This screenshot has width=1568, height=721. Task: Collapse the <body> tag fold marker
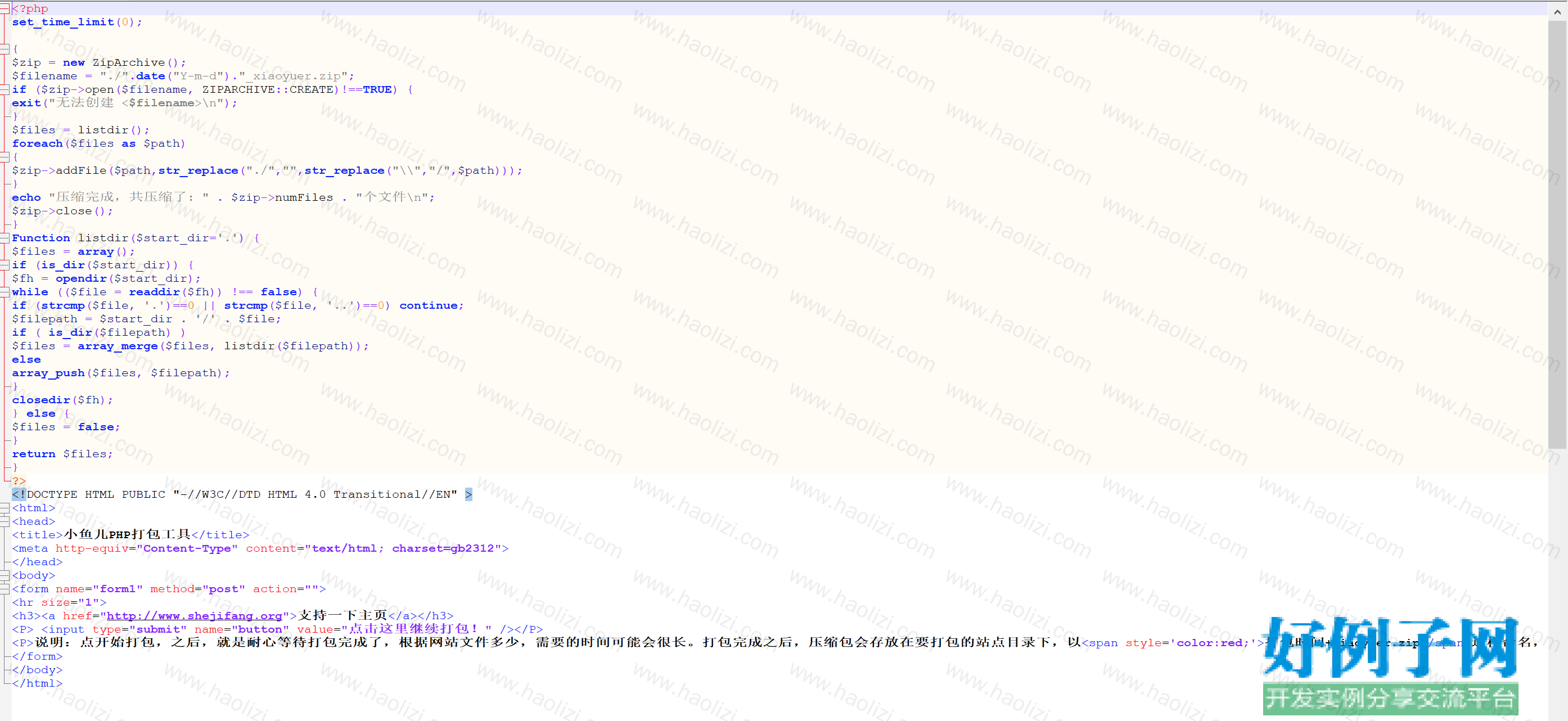(4, 575)
